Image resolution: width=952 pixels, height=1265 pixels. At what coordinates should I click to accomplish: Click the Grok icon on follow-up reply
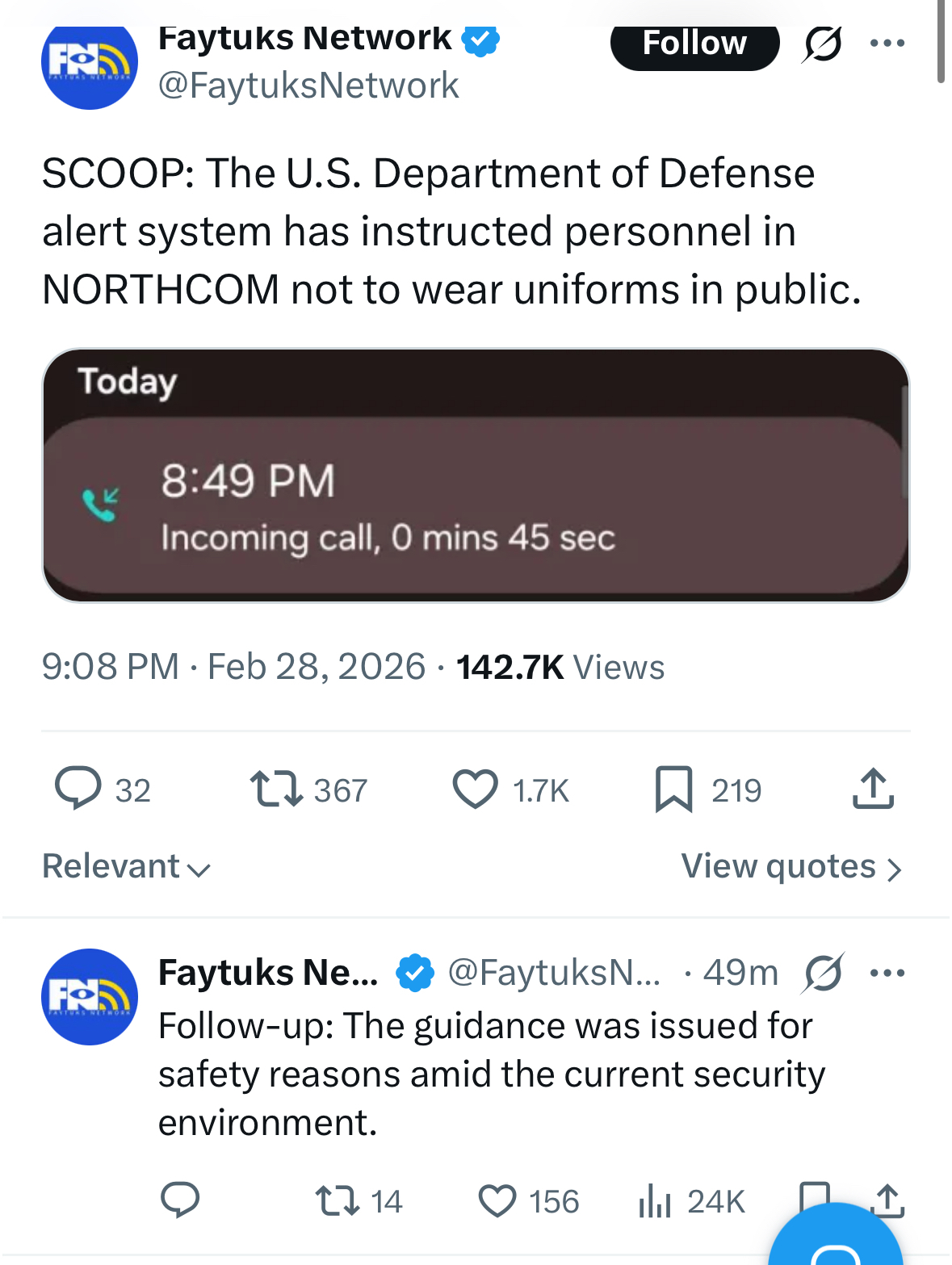pos(822,973)
